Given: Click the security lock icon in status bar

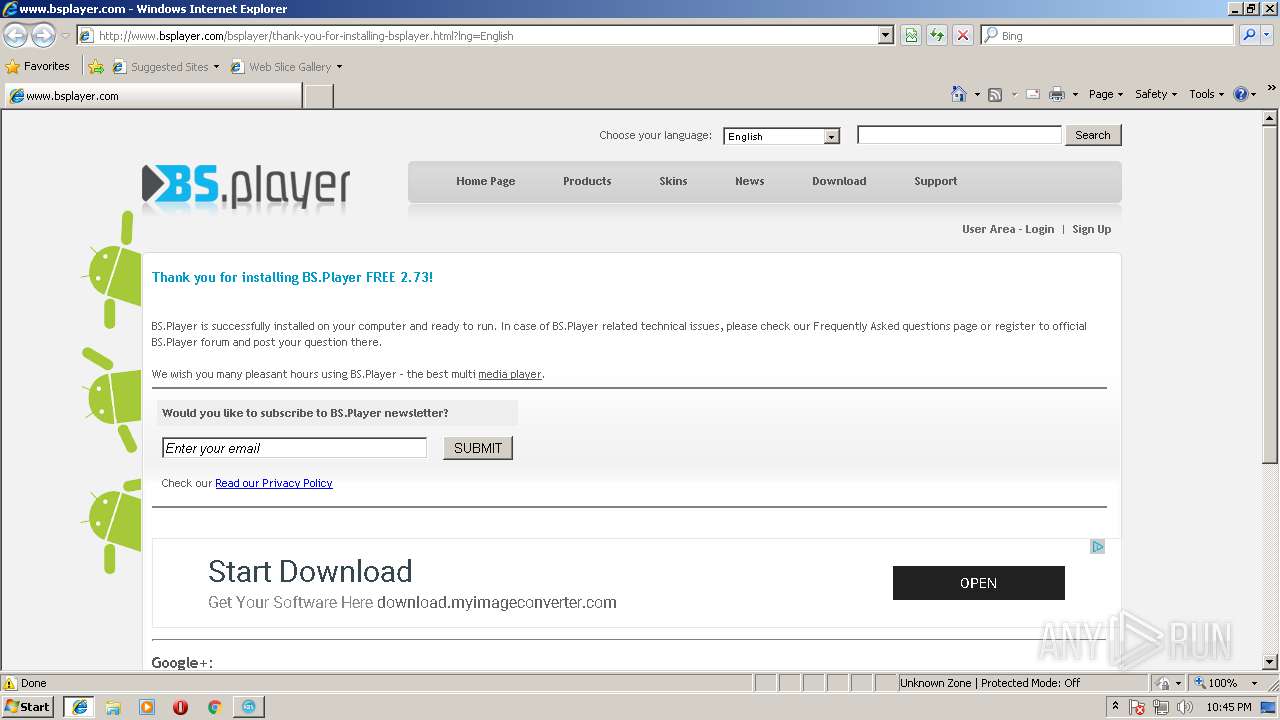Looking at the screenshot, I should [1163, 683].
